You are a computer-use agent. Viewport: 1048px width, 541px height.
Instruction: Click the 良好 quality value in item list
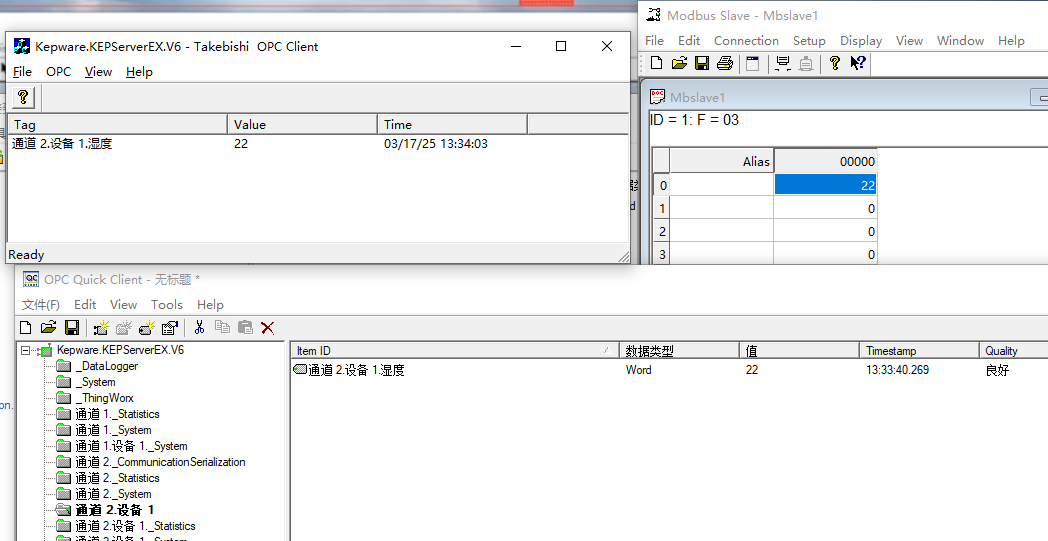pyautogui.click(x=997, y=370)
